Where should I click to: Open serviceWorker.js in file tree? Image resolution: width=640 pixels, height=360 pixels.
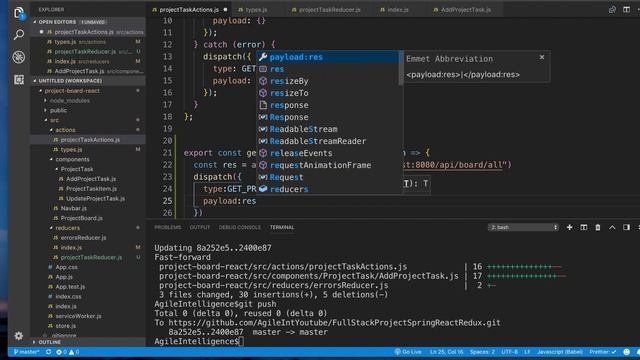pos(78,316)
